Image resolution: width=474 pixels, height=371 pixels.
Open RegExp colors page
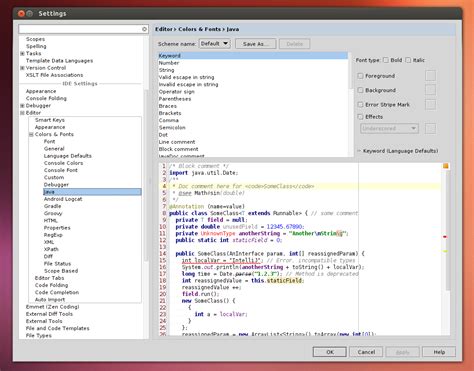(53, 235)
